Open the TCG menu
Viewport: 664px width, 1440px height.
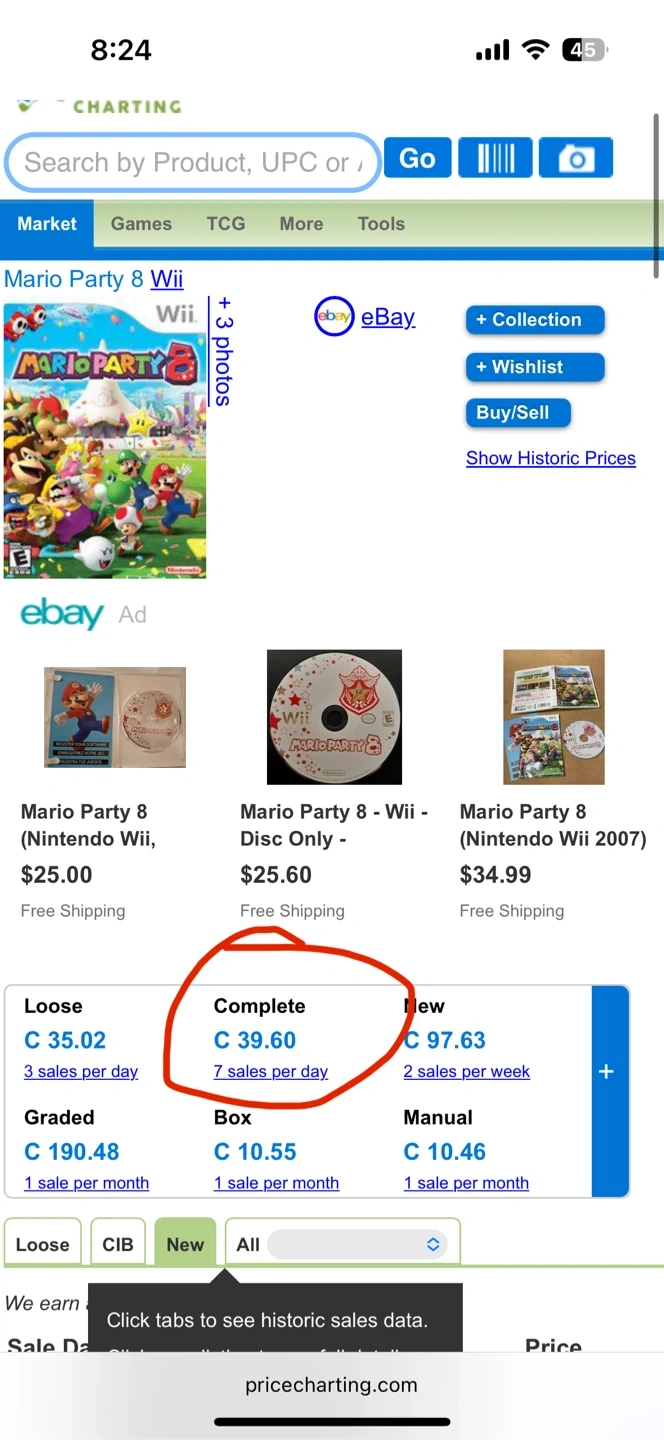tap(225, 224)
